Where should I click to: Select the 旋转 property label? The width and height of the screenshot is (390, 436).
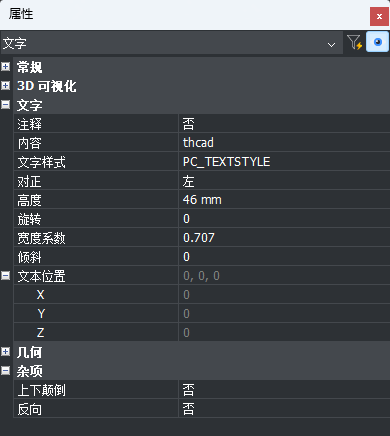tap(30, 219)
